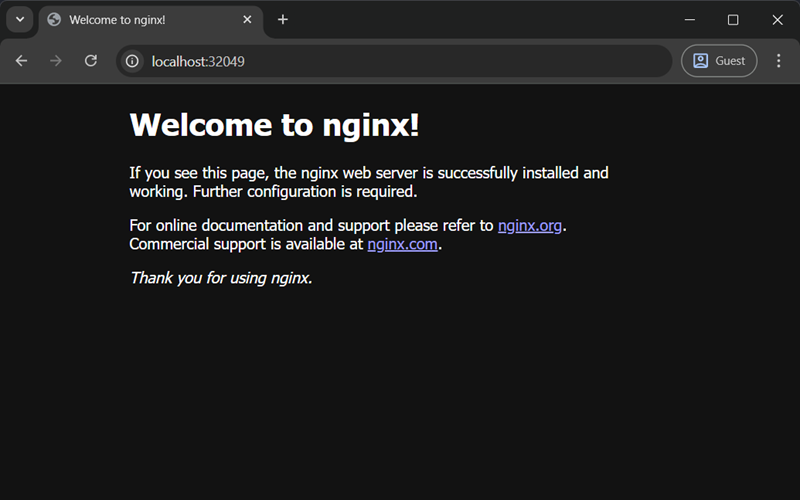Close the browser window
The height and width of the screenshot is (500, 800).
click(778, 19)
